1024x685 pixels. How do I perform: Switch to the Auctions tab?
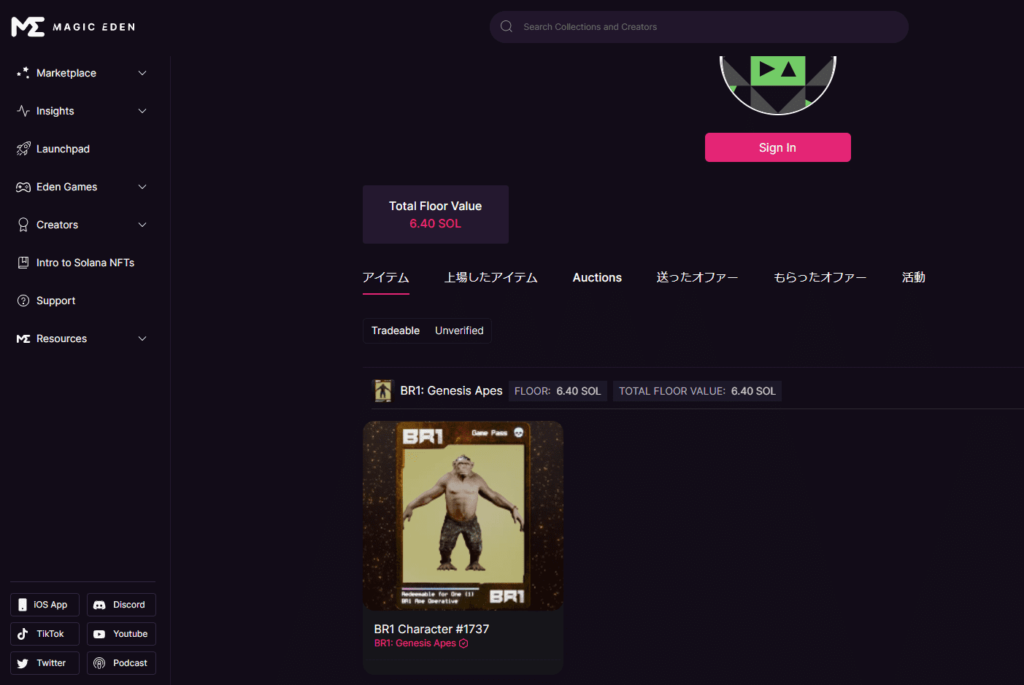597,278
